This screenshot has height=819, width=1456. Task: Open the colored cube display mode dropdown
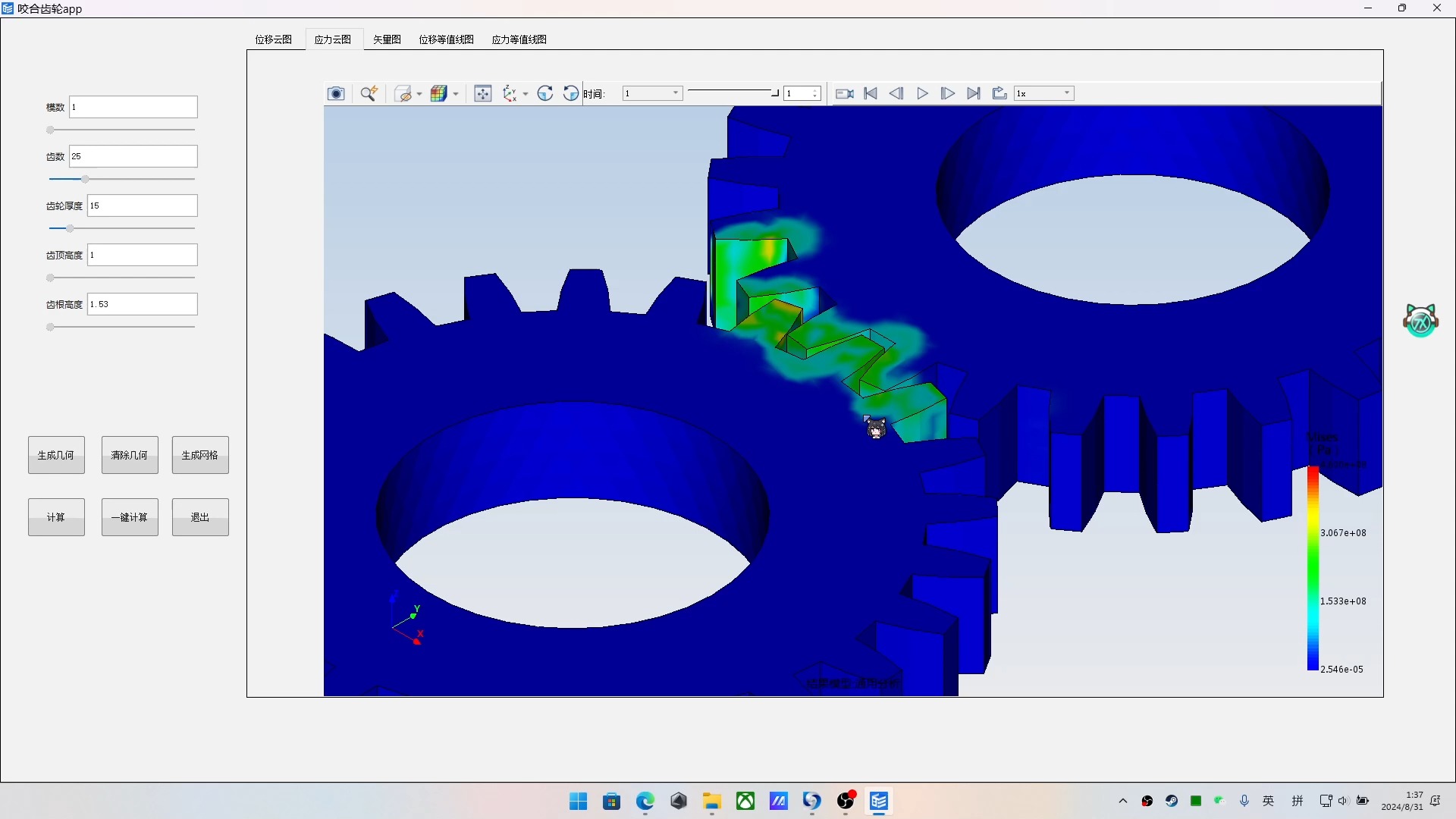[456, 94]
